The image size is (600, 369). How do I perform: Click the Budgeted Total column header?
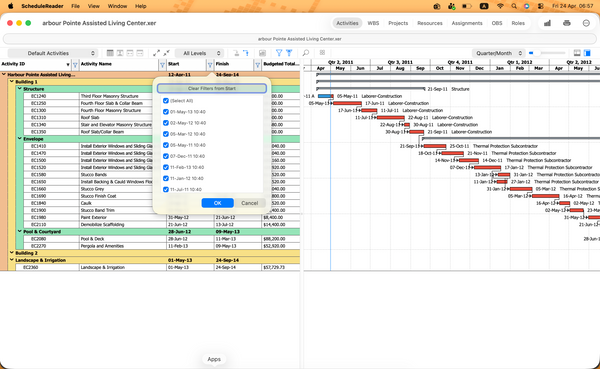[281, 64]
